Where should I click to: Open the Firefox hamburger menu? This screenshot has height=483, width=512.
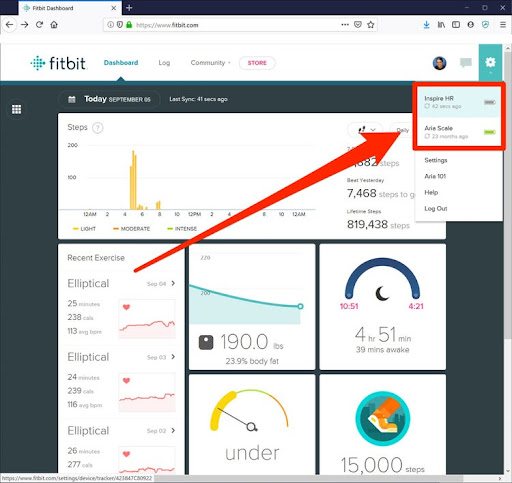(503, 25)
